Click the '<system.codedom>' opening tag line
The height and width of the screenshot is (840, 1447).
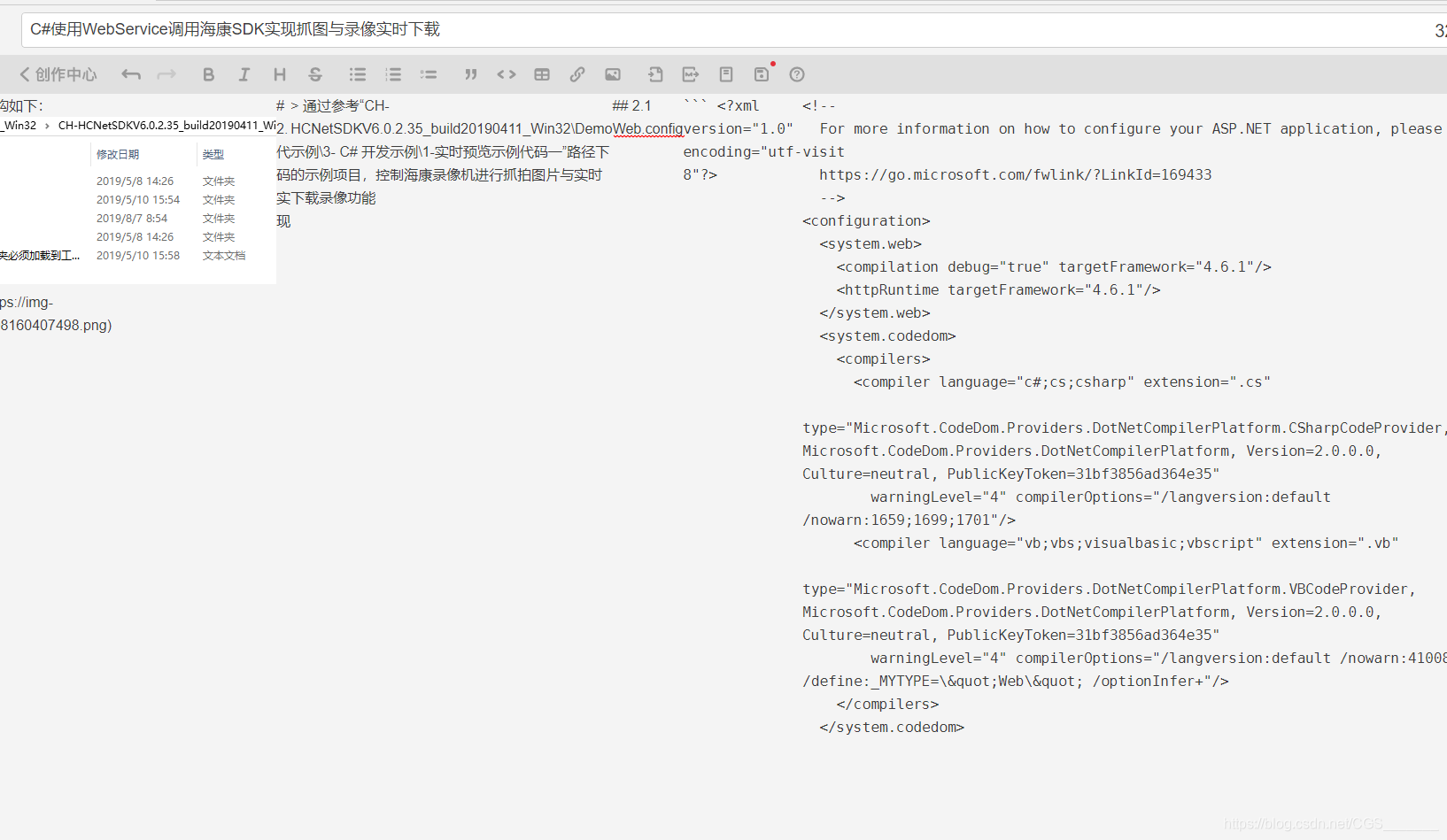pos(887,336)
